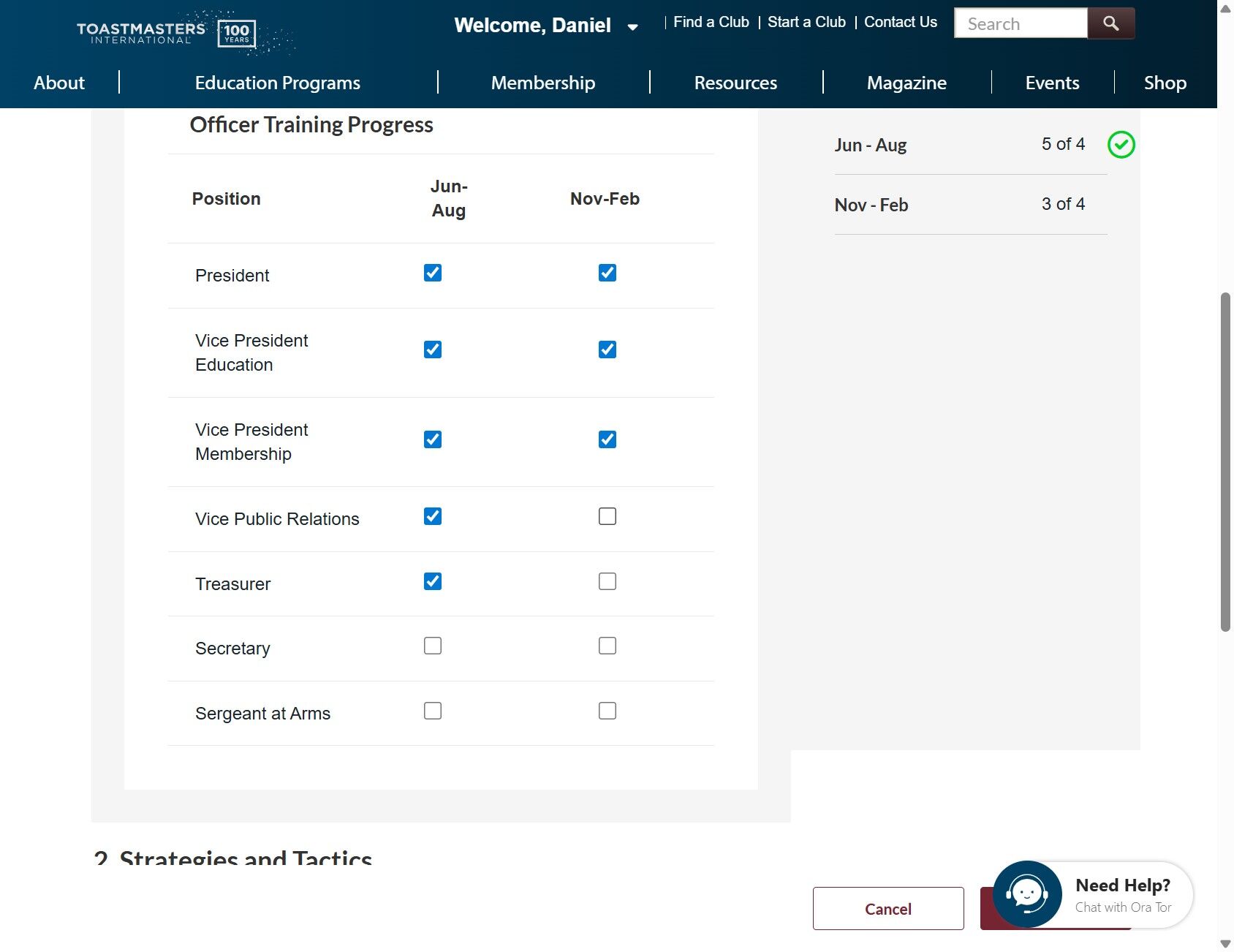Check Secretary's Nov-Feb training checkbox
Image resolution: width=1234 pixels, height=952 pixels.
[607, 646]
